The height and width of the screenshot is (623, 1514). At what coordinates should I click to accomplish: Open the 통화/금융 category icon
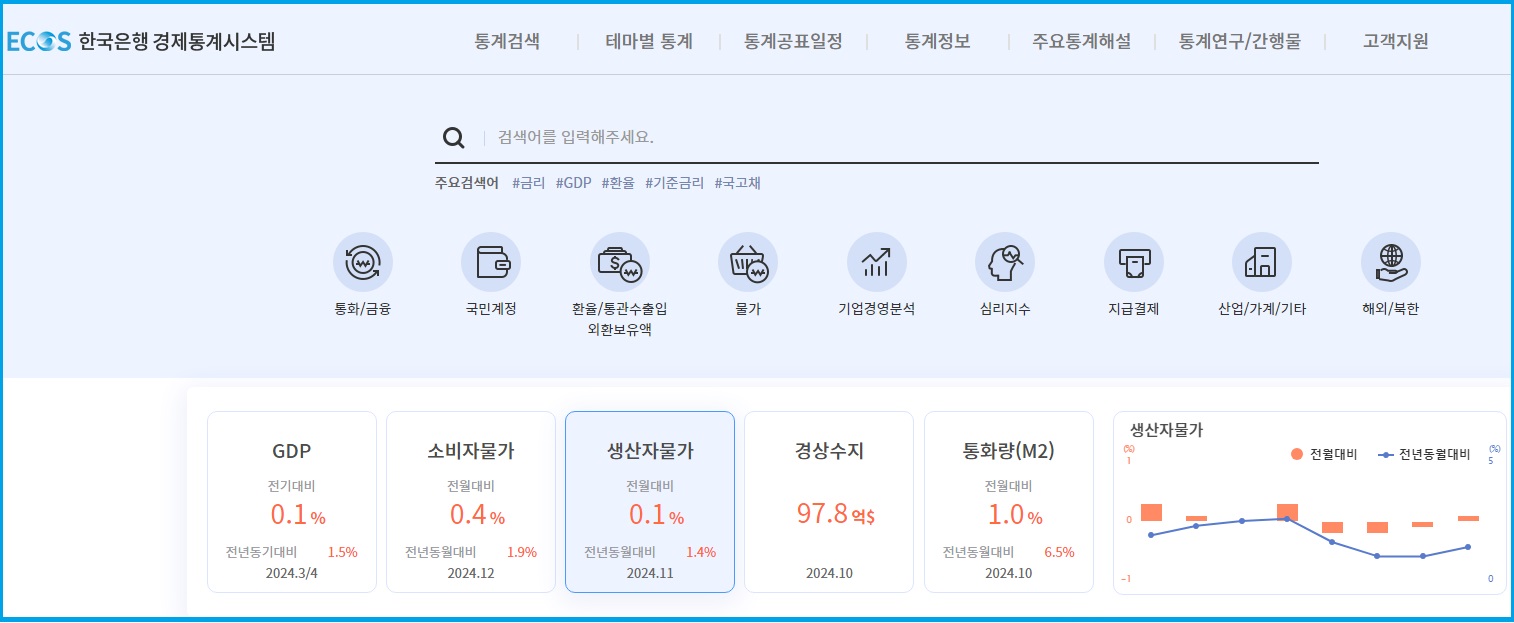362,262
